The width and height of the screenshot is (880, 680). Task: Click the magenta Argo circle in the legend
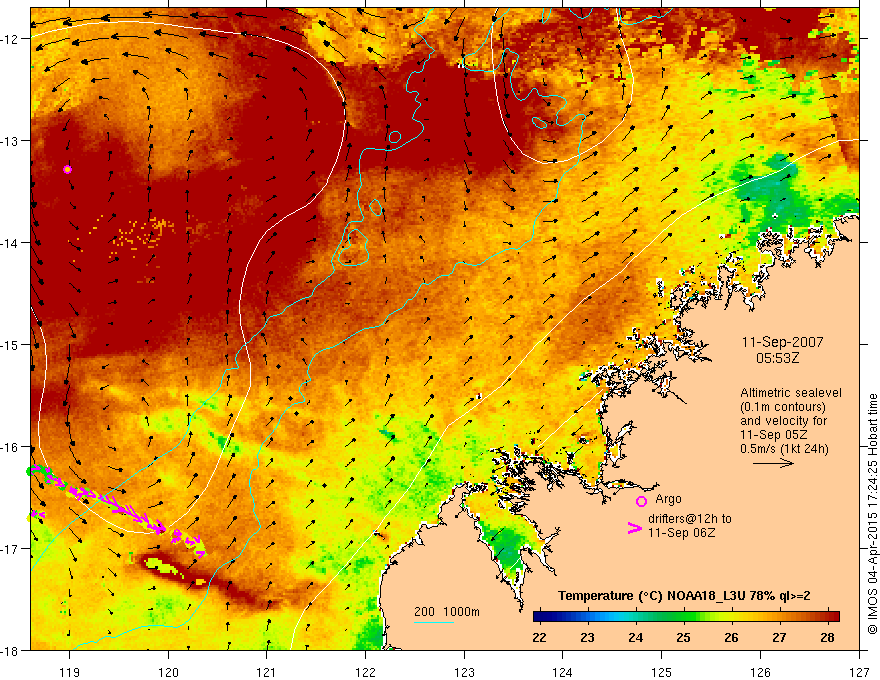click(641, 501)
